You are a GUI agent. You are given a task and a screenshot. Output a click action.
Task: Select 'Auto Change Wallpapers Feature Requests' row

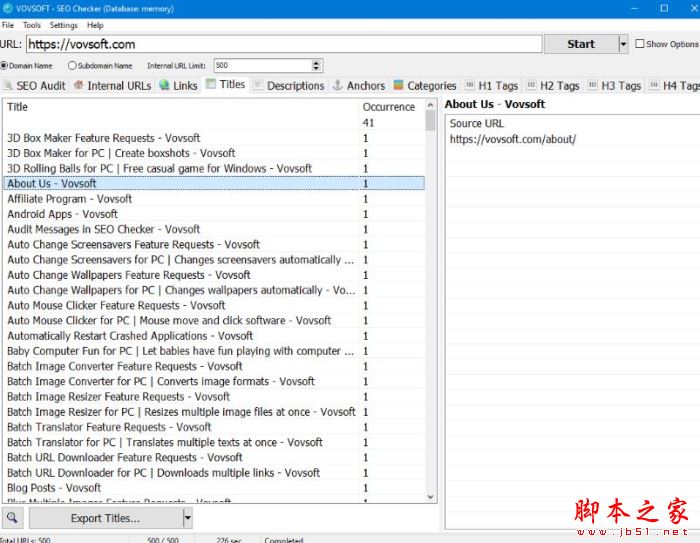(214, 275)
